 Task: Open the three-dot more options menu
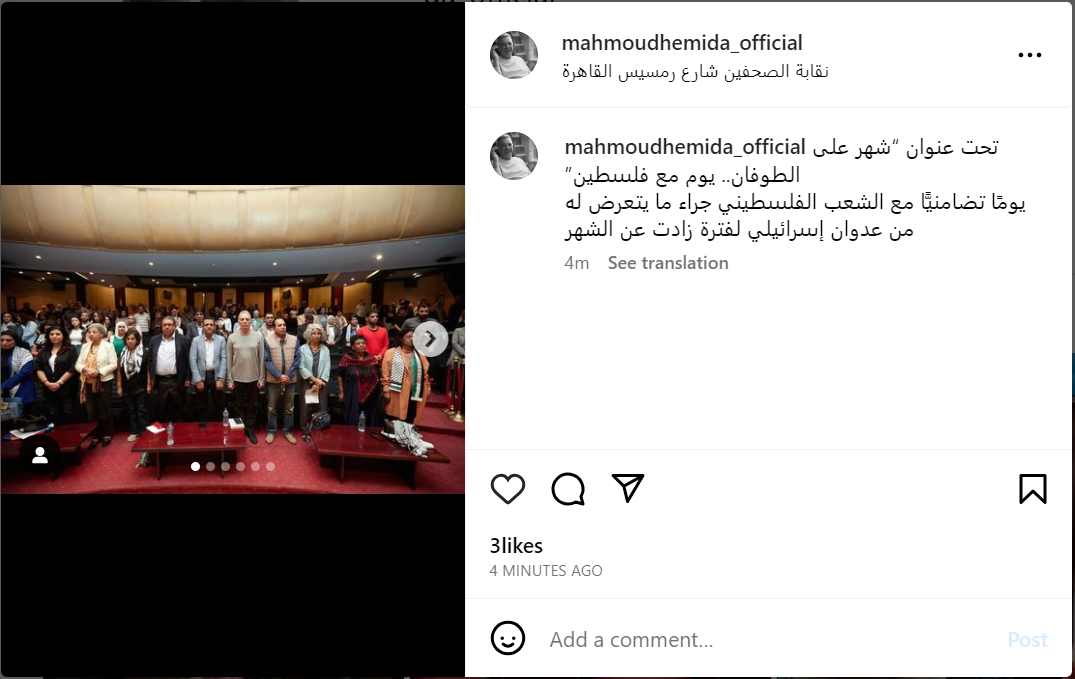coord(1030,55)
